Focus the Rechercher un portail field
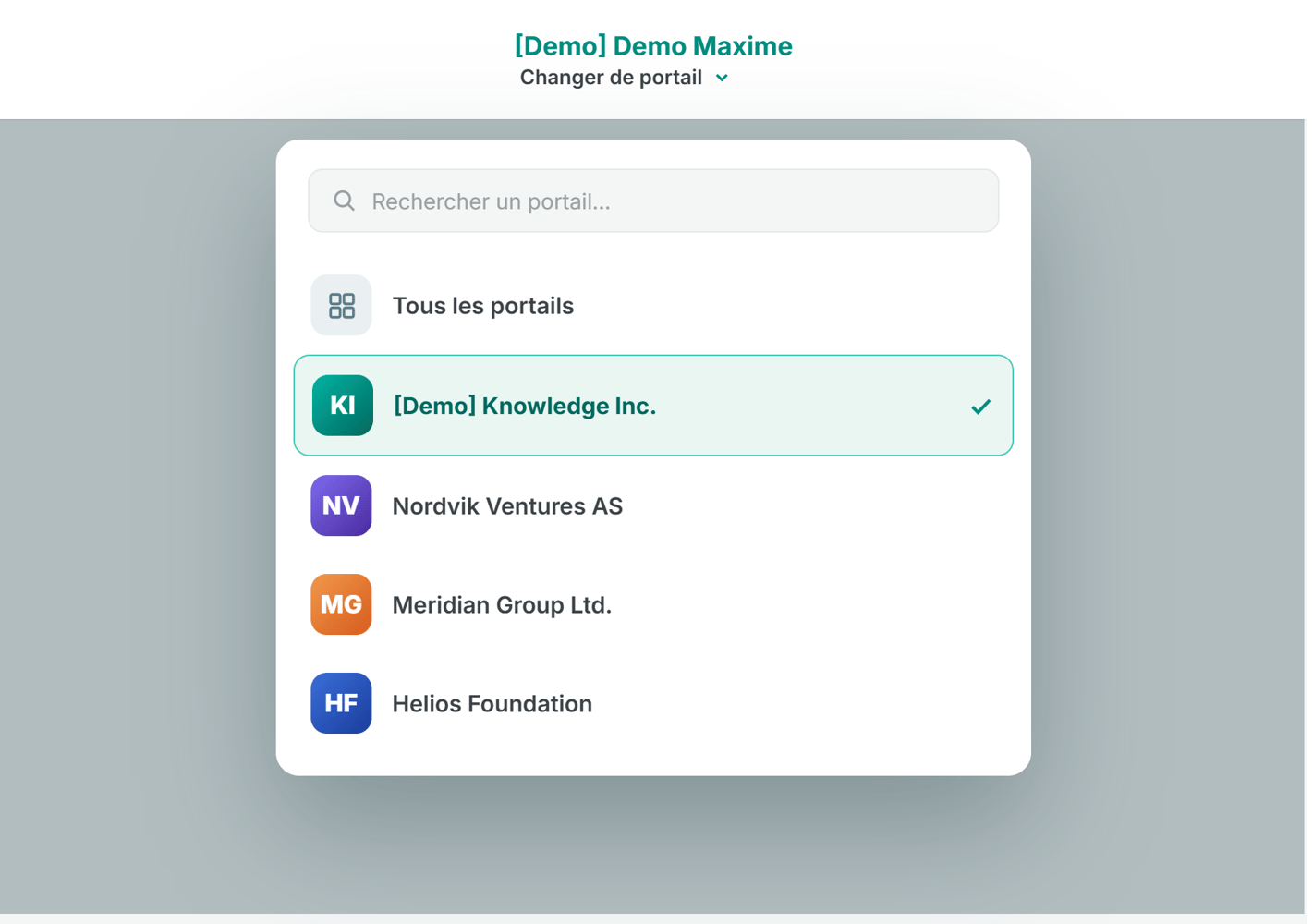 pyautogui.click(x=653, y=201)
